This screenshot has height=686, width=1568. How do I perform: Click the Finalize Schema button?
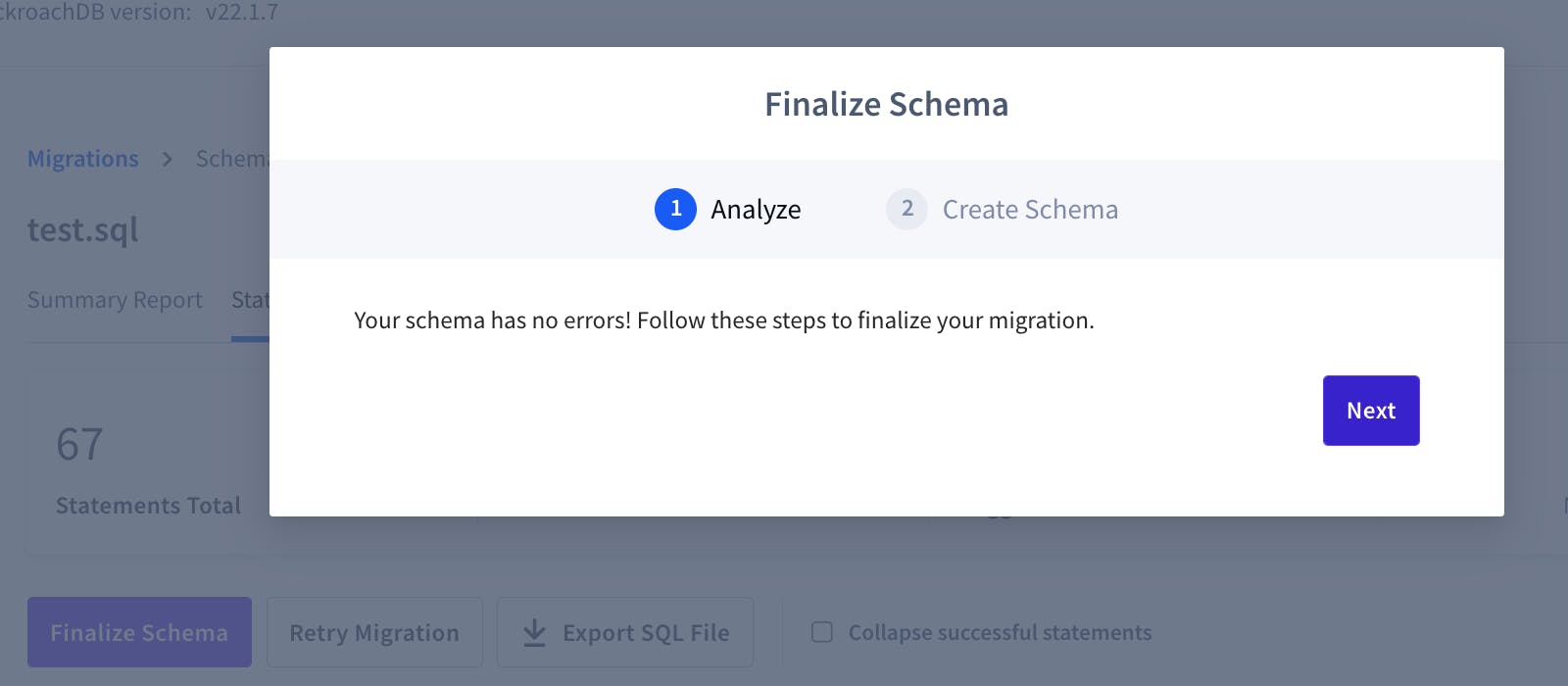coord(139,632)
